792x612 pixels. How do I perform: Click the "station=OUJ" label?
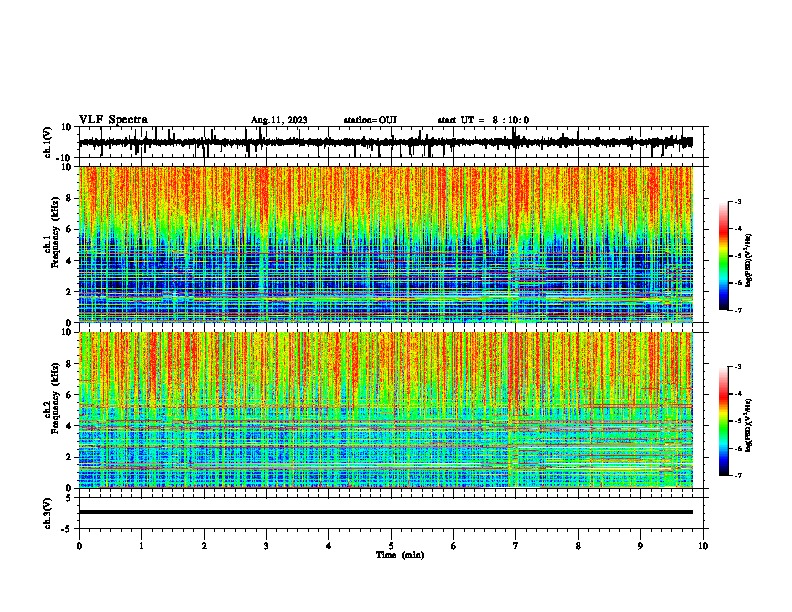(370, 120)
